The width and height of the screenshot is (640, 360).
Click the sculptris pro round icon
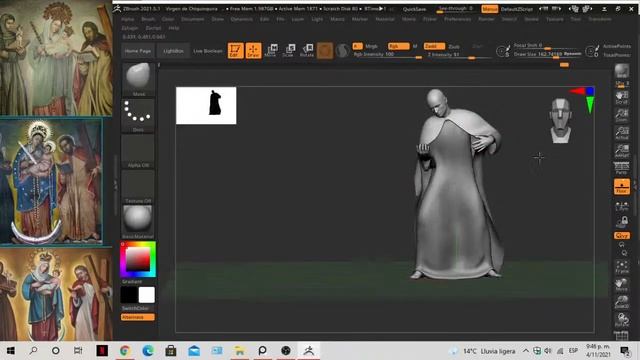[342, 51]
